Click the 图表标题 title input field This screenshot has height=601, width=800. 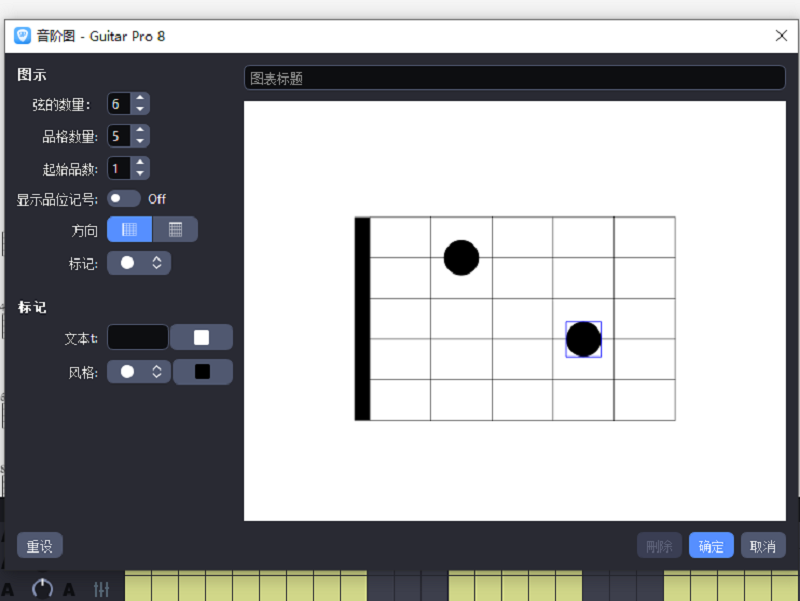(x=514, y=77)
